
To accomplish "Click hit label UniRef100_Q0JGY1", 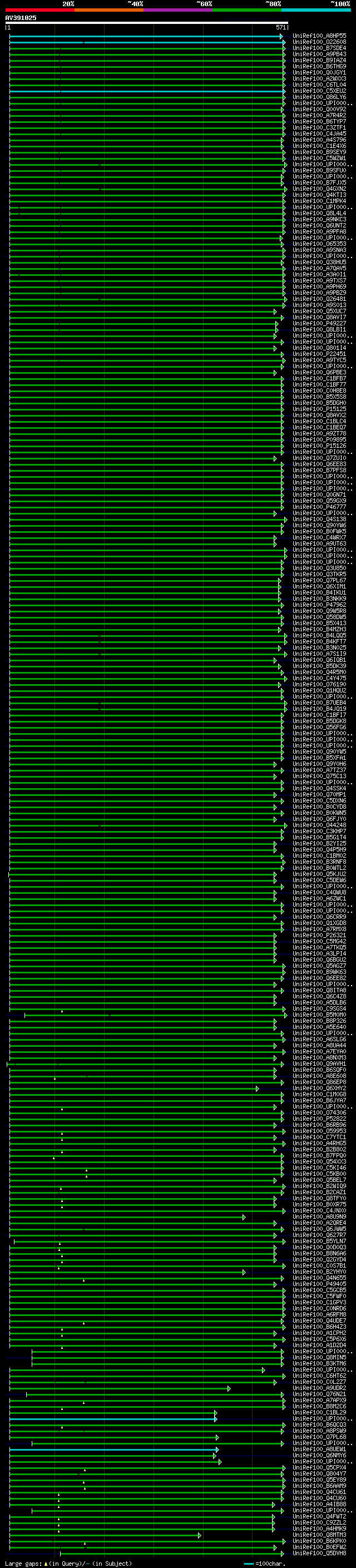I will [319, 72].
